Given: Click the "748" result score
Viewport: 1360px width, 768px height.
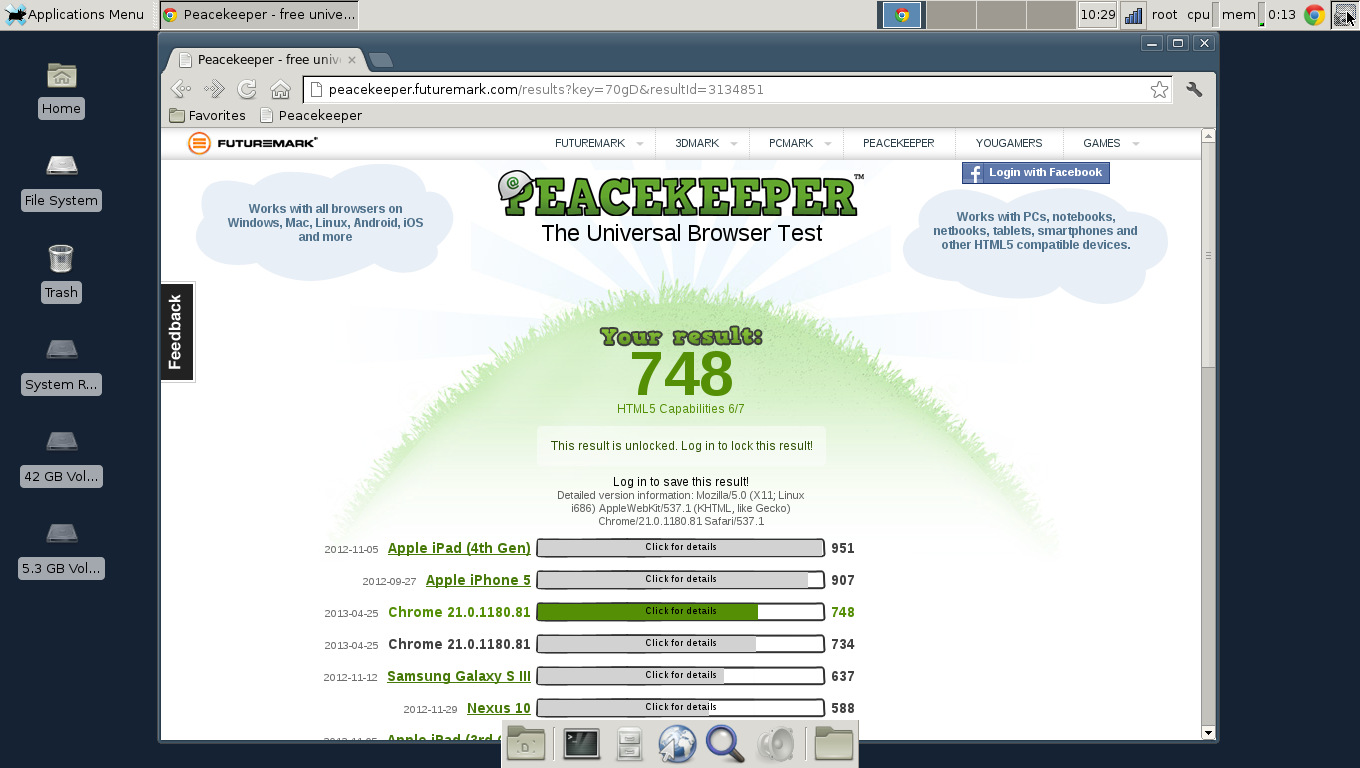Looking at the screenshot, I should 681,374.
